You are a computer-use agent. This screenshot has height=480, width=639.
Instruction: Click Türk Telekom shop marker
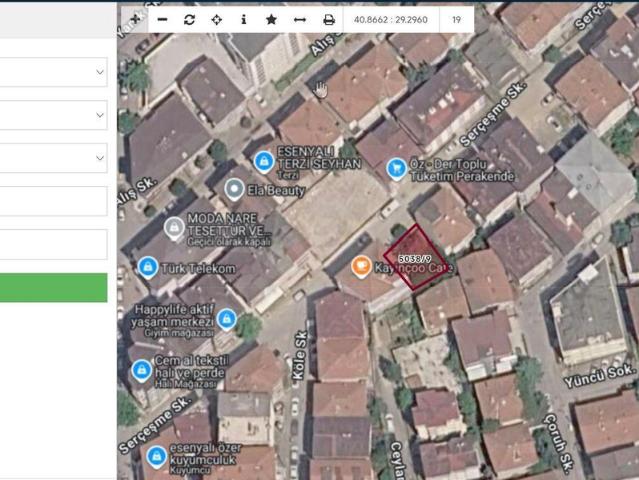(x=148, y=267)
